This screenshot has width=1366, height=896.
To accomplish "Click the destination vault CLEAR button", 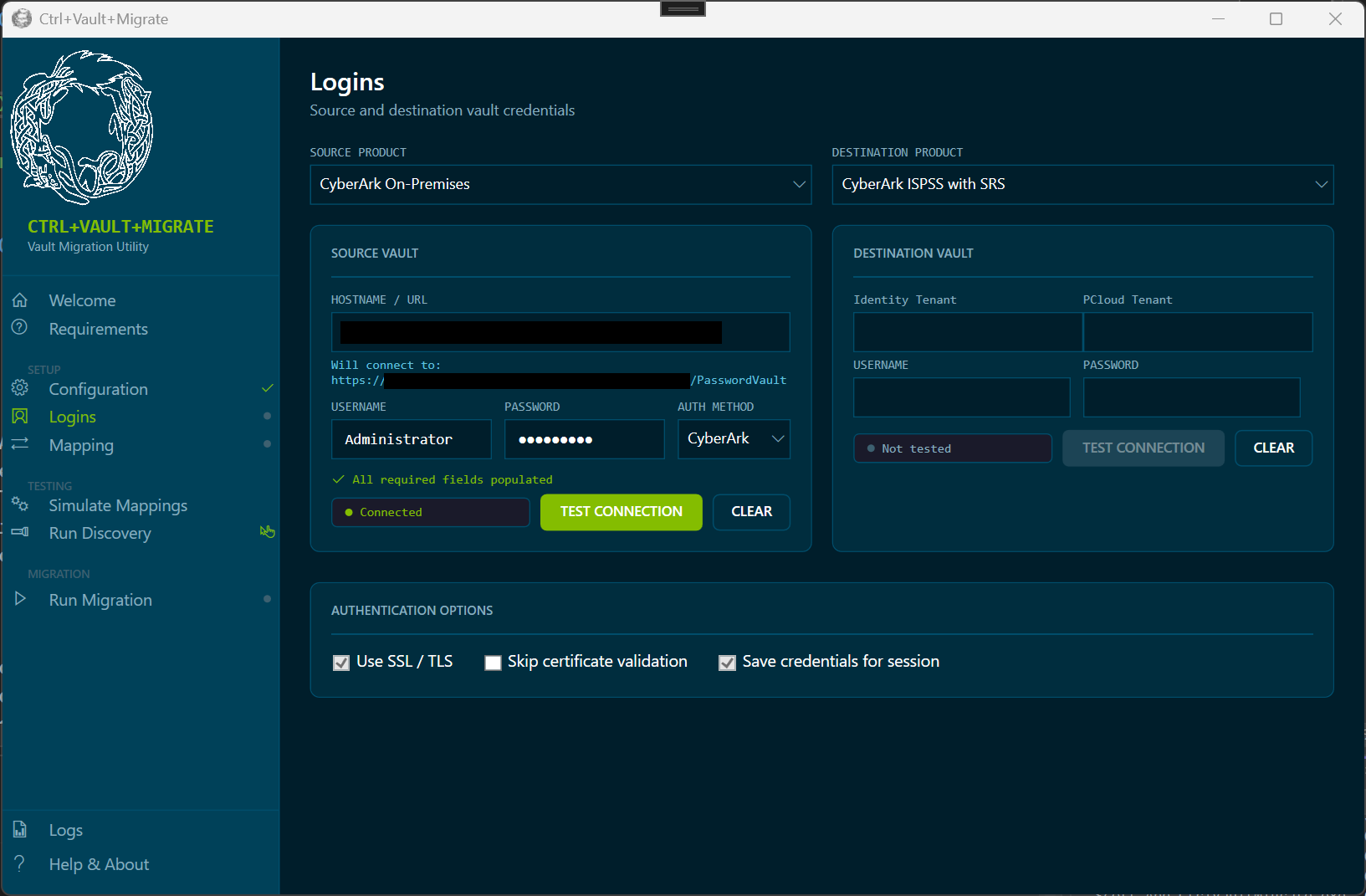I will click(1273, 448).
